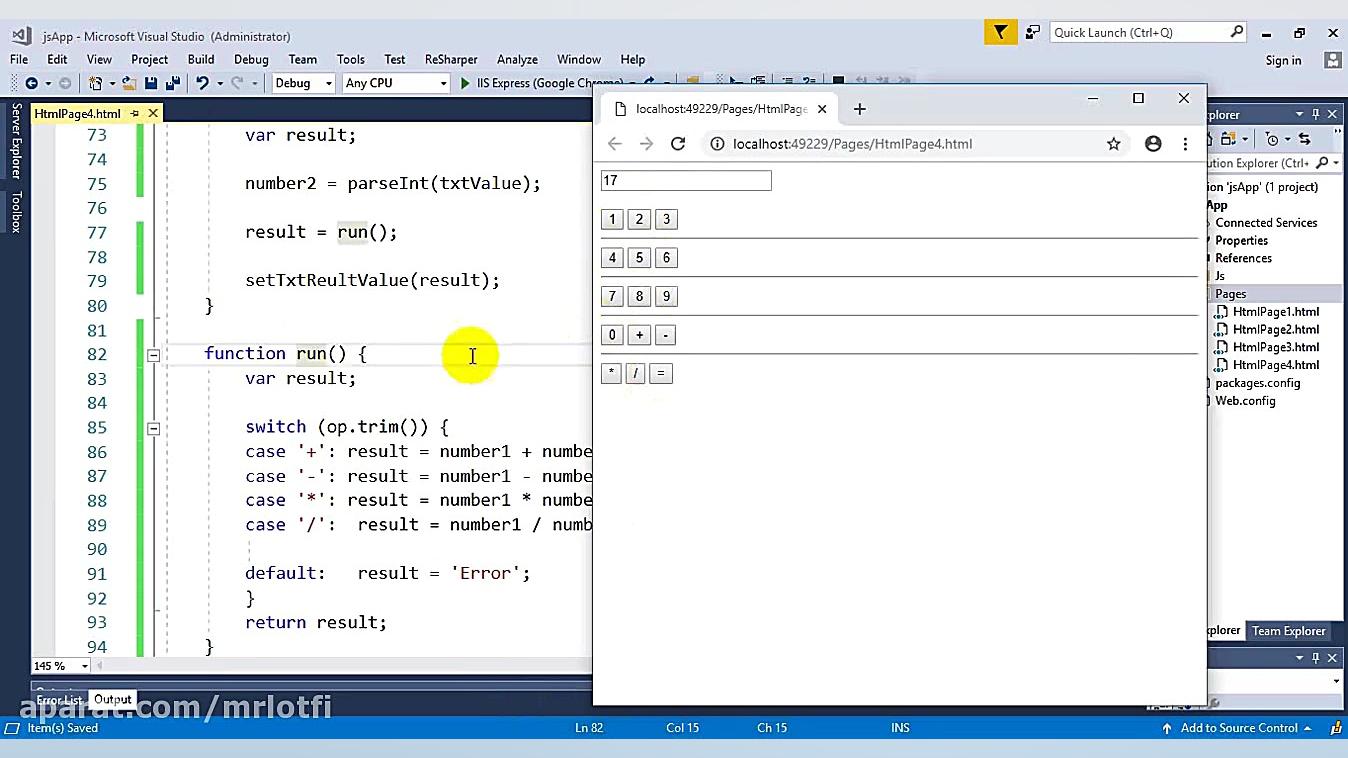Save the current file with the floppy icon
This screenshot has height=758, width=1348.
click(x=151, y=83)
